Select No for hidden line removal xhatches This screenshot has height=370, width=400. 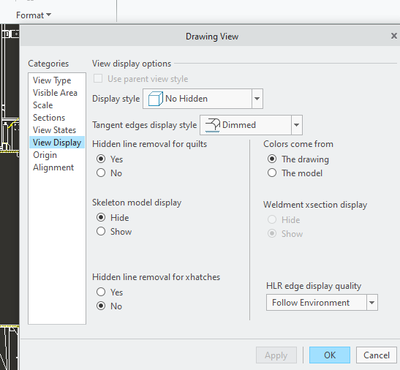click(101, 306)
